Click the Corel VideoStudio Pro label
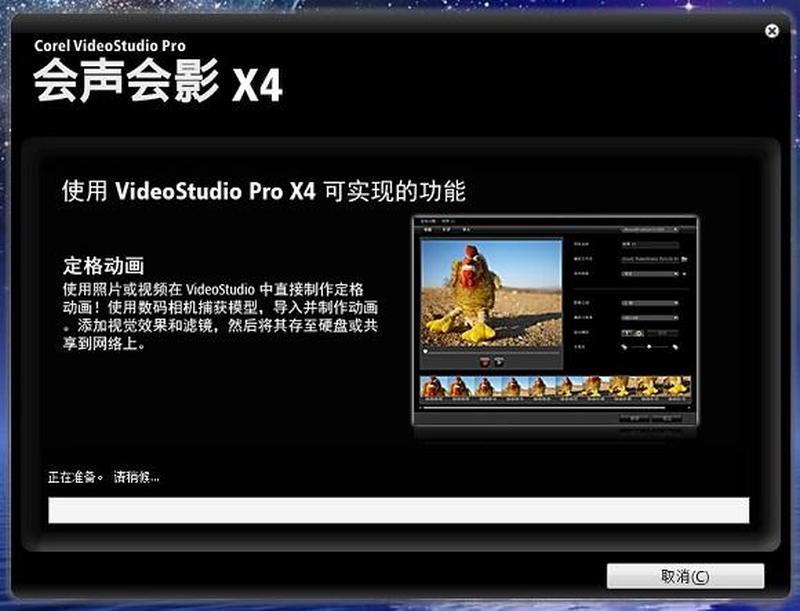 110,46
